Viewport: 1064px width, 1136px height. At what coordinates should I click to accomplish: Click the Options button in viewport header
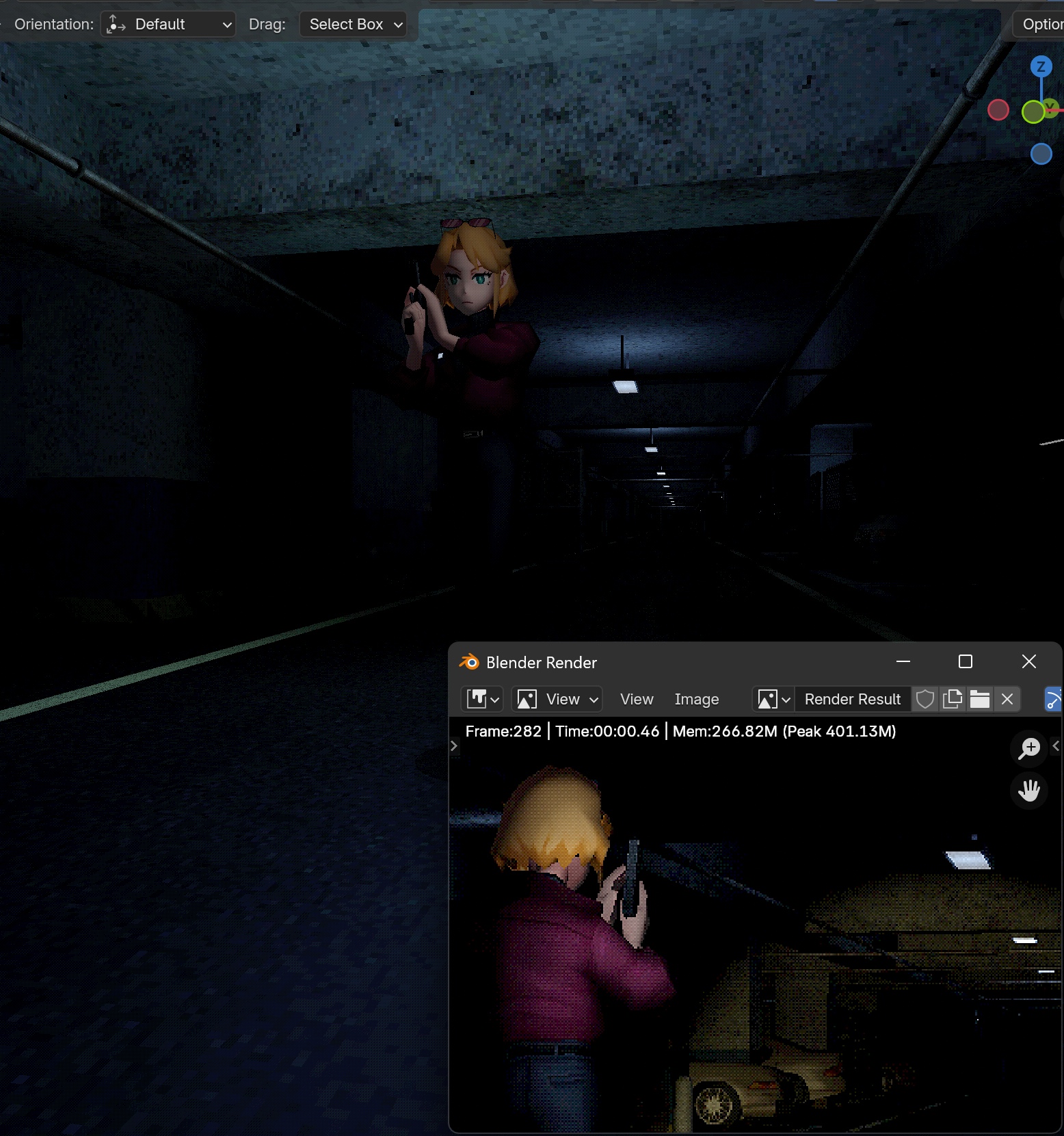(1041, 25)
